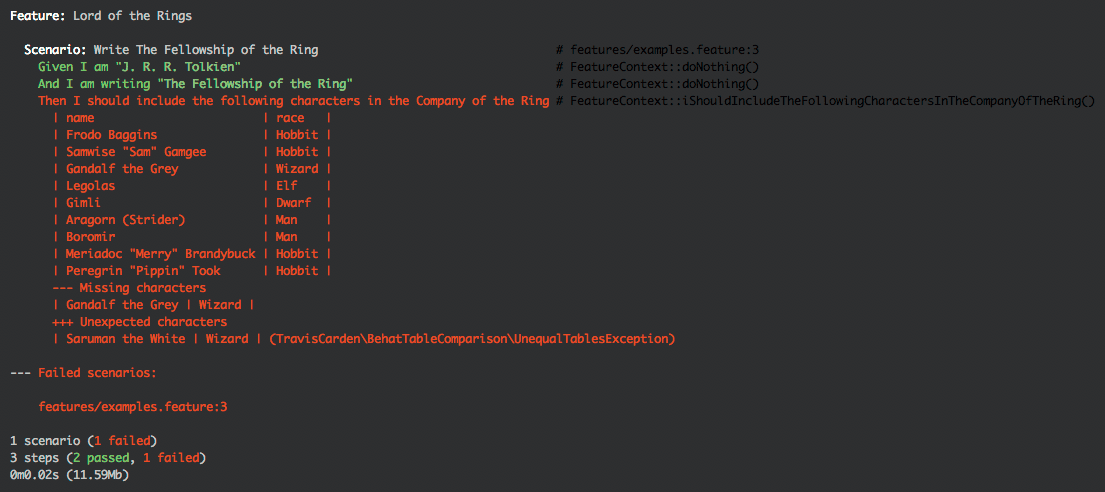Screen dimensions: 1105x492
Task: Click the Gimli Dwarf row
Action: point(192,203)
